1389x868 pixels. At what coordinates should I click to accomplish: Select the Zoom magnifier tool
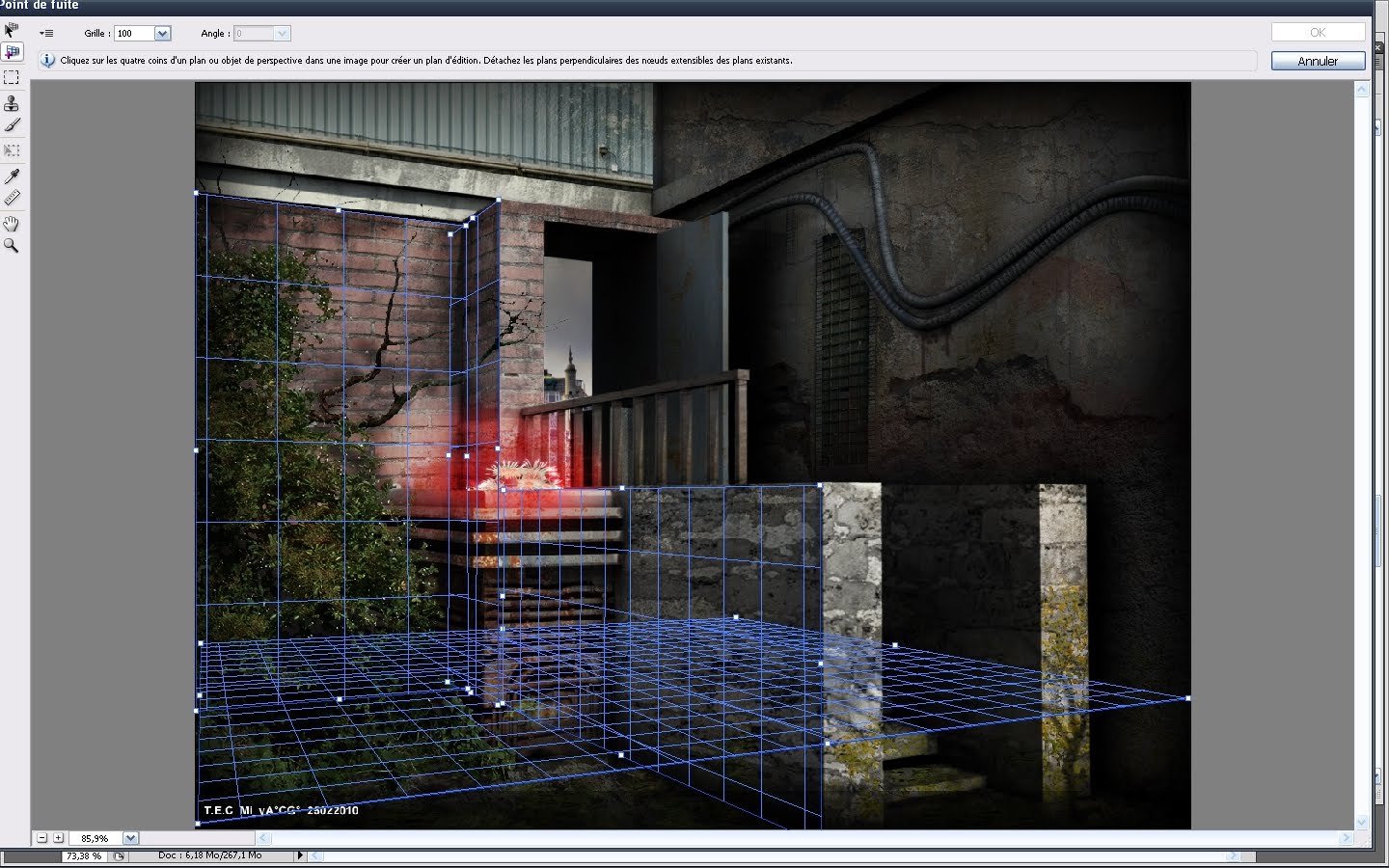click(12, 246)
